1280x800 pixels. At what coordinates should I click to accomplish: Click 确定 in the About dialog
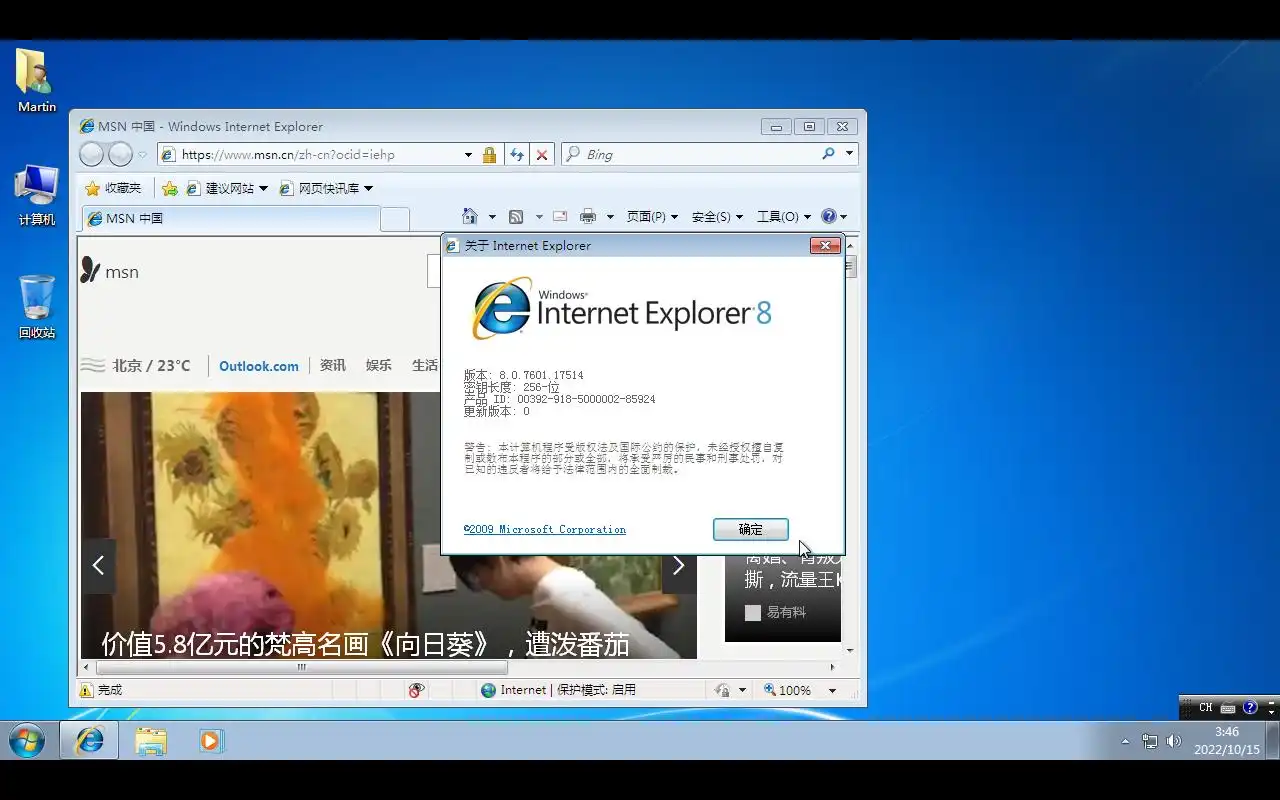pos(751,530)
